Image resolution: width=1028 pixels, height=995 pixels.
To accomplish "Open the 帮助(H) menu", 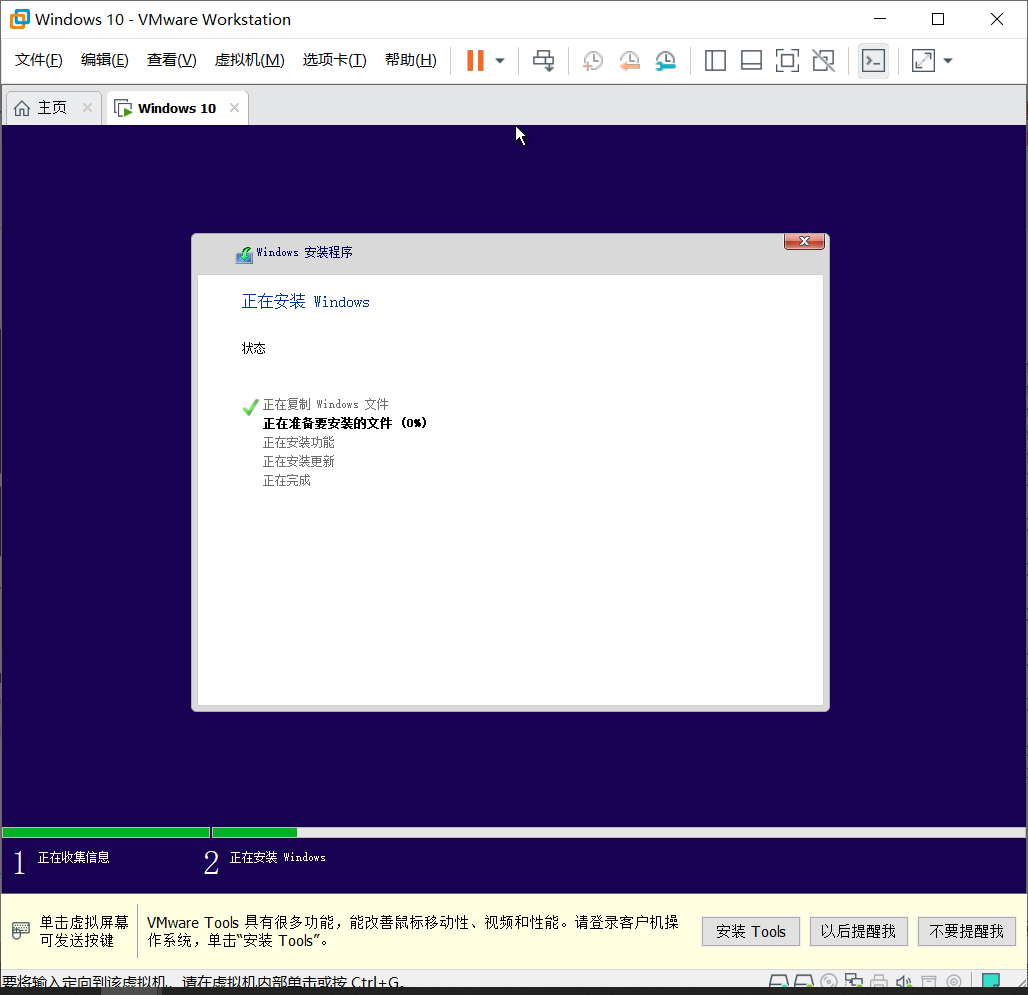I will pos(411,60).
